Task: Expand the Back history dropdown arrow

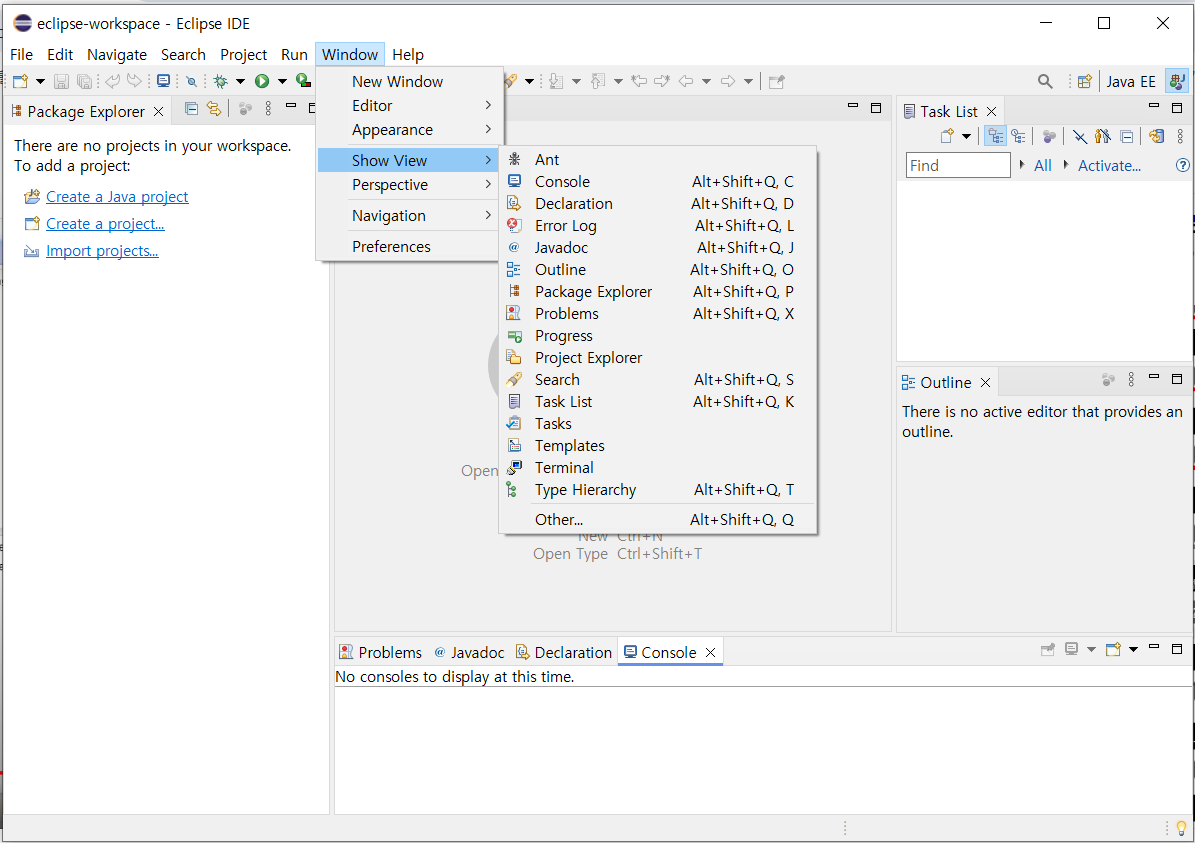Action: [x=706, y=82]
